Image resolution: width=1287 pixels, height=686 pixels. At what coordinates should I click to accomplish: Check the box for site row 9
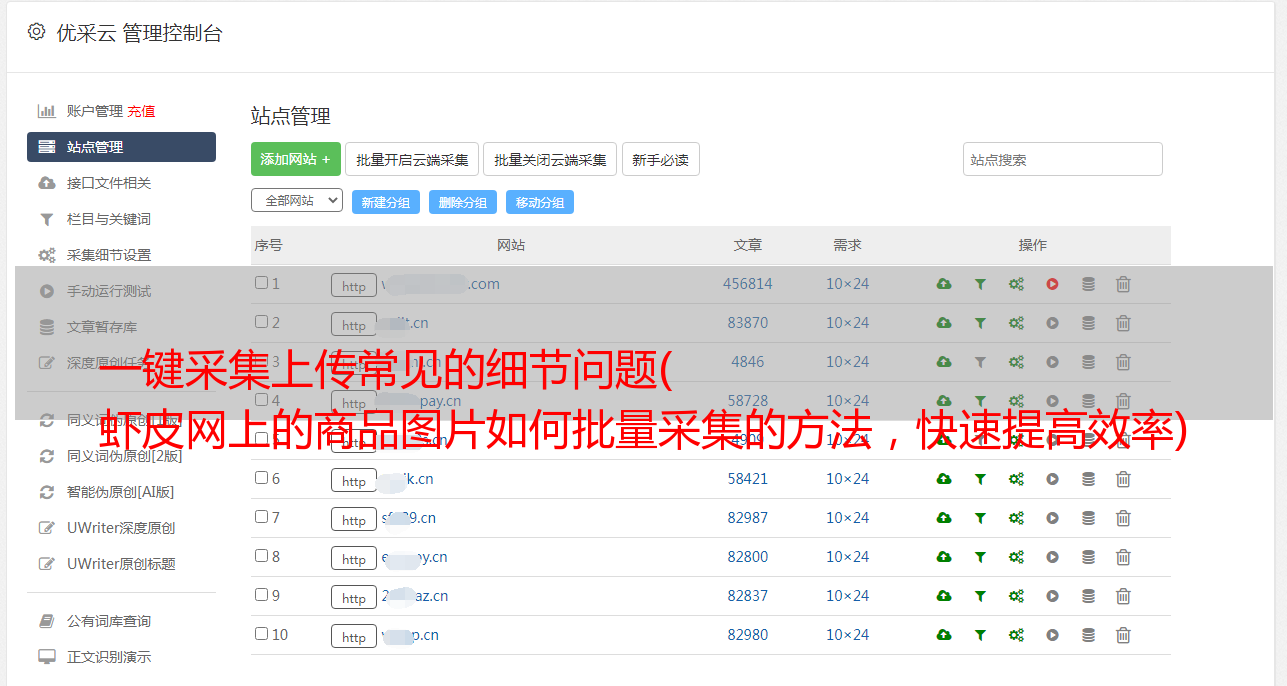[x=261, y=595]
